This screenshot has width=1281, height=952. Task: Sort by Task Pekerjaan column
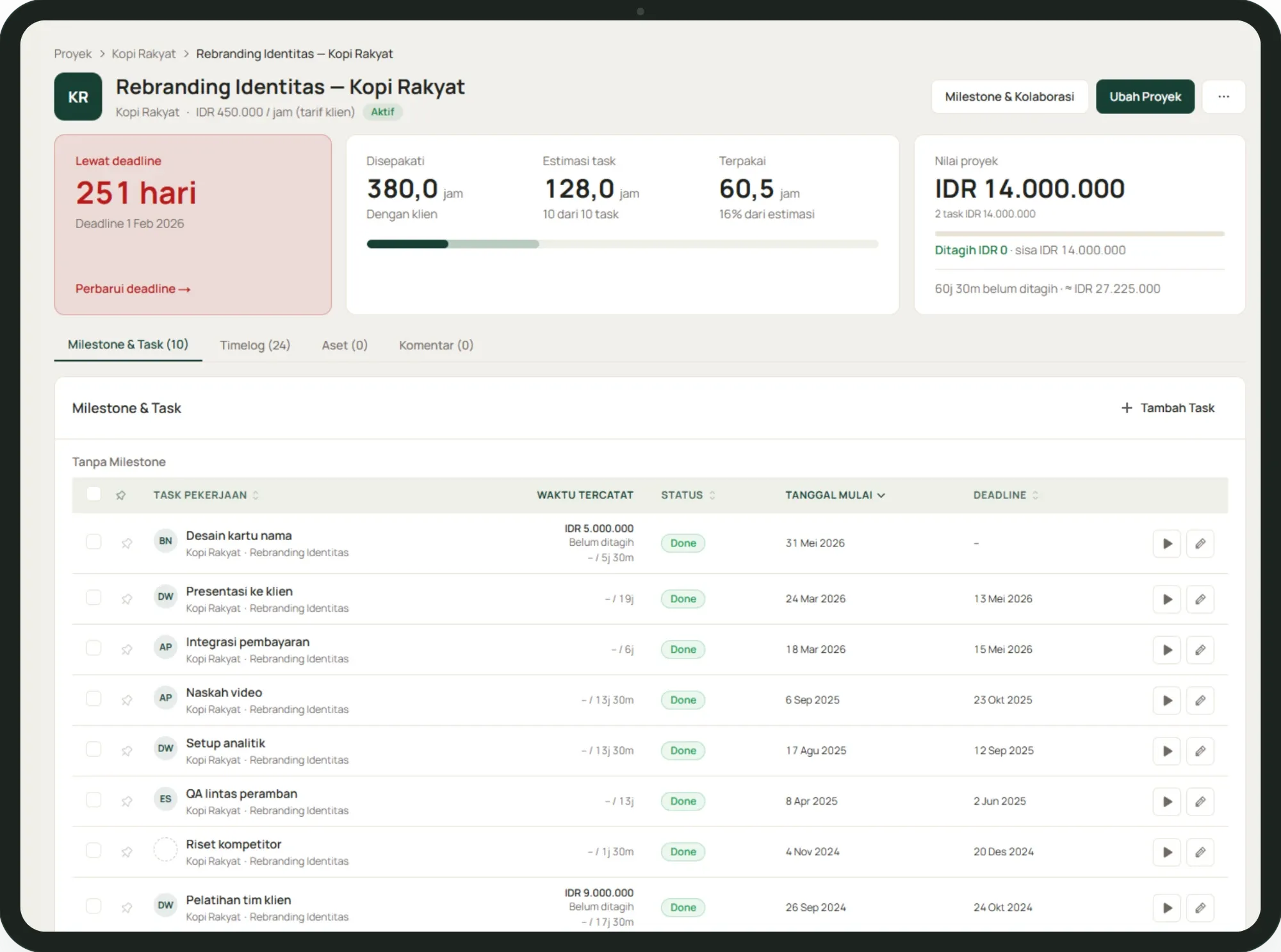pos(206,495)
